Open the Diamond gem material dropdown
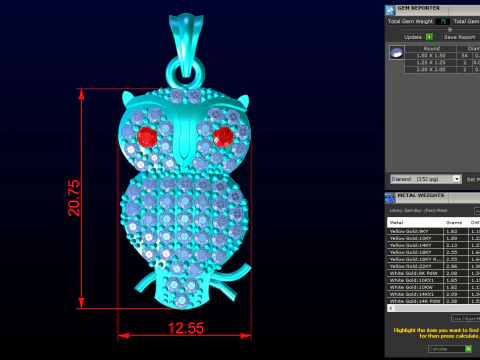 (426, 179)
